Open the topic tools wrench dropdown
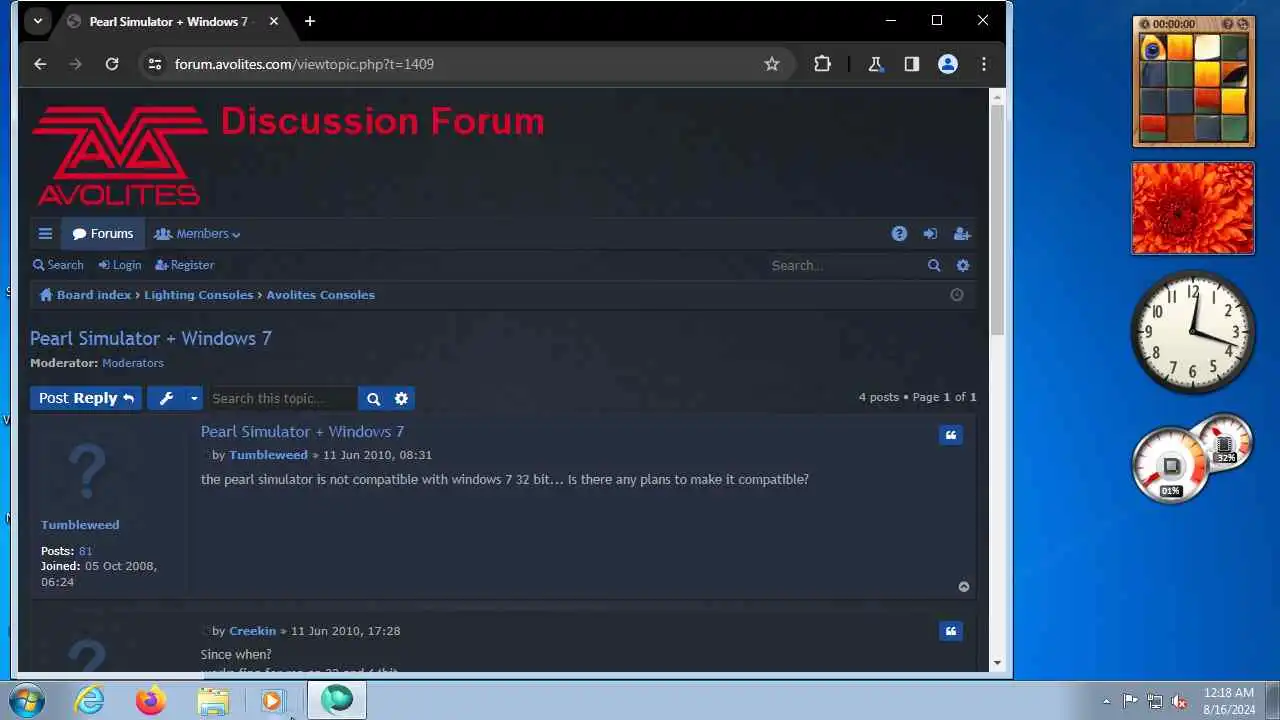Image resolution: width=1280 pixels, height=720 pixels. [175, 398]
